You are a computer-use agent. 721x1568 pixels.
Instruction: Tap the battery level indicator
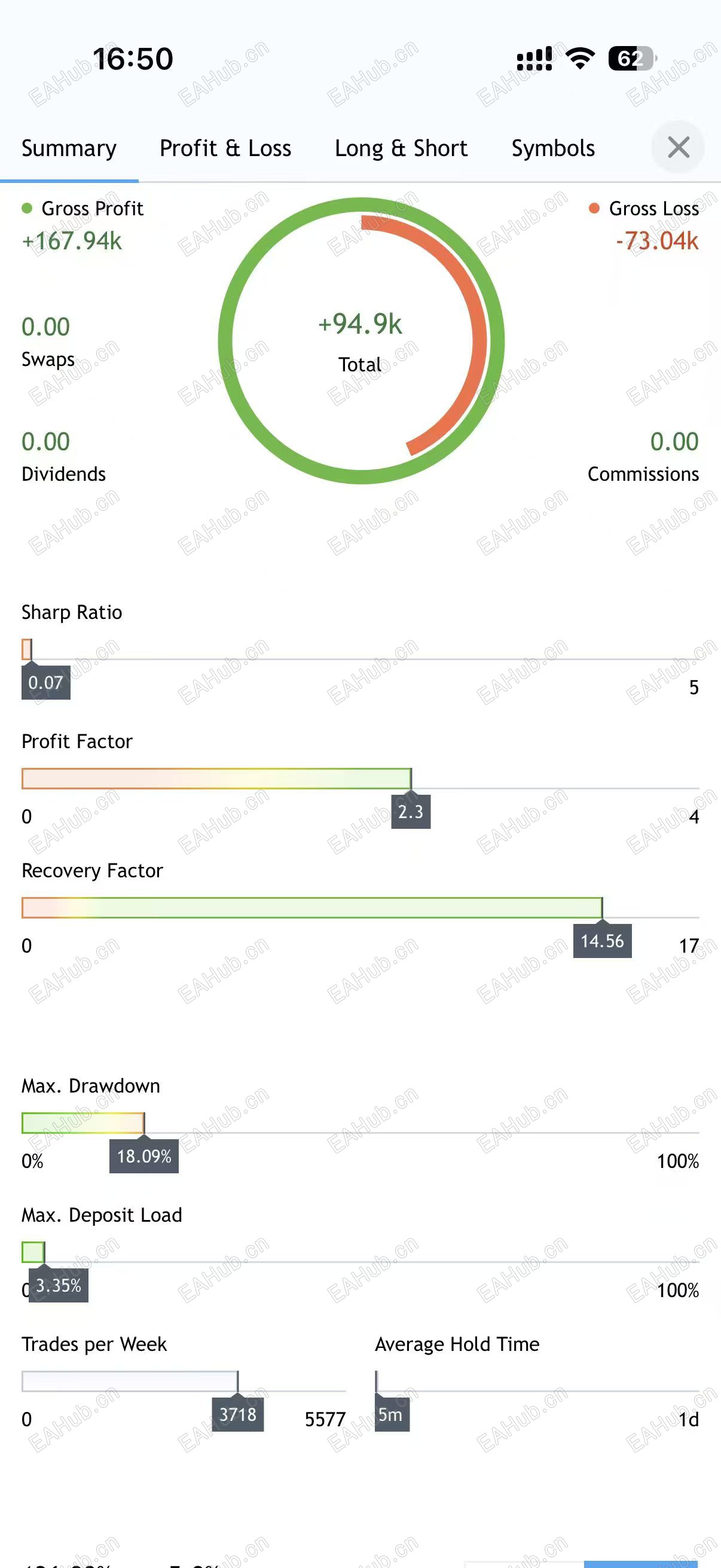tap(631, 59)
